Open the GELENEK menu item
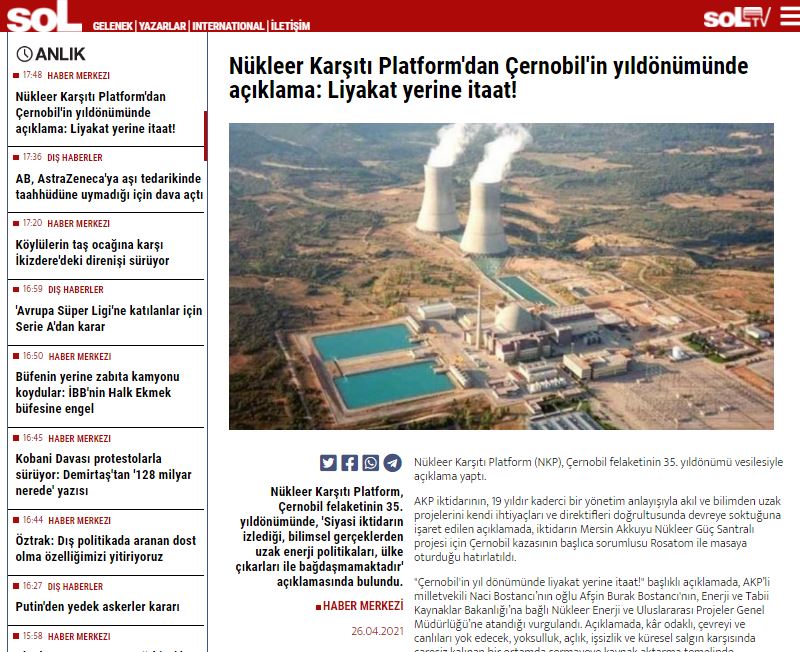The height and width of the screenshot is (652, 800). (x=113, y=26)
